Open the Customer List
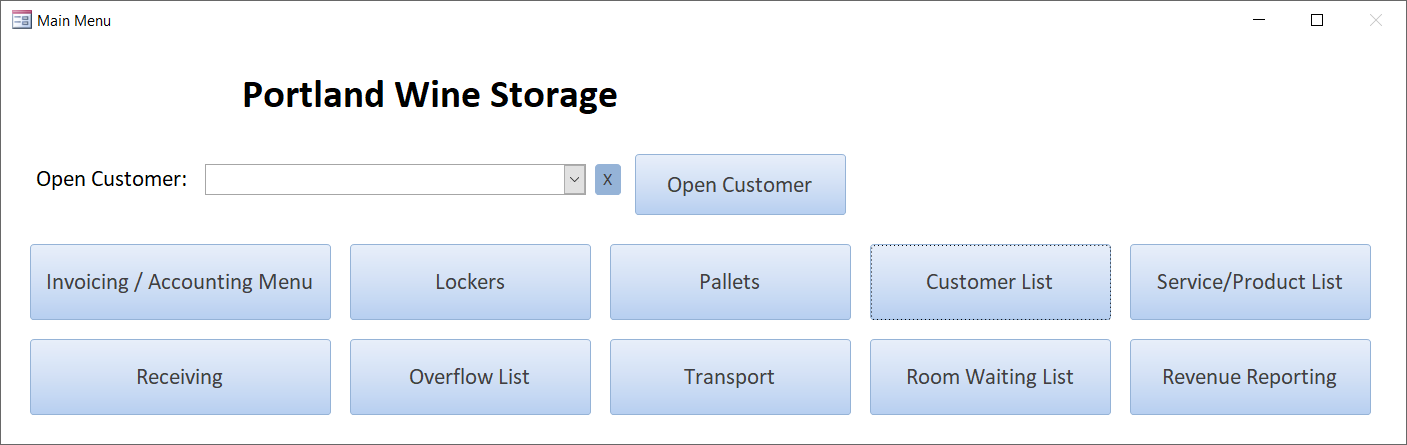The image size is (1407, 445). (x=990, y=282)
